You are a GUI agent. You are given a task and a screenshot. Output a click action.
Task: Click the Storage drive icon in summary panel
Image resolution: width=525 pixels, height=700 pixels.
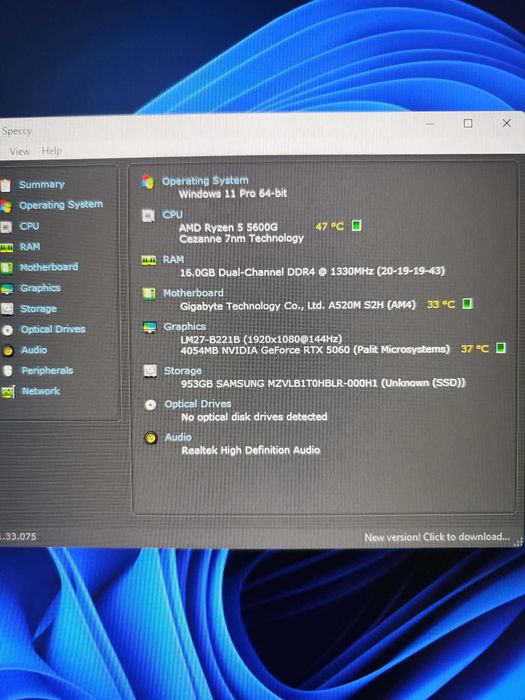pos(150,371)
